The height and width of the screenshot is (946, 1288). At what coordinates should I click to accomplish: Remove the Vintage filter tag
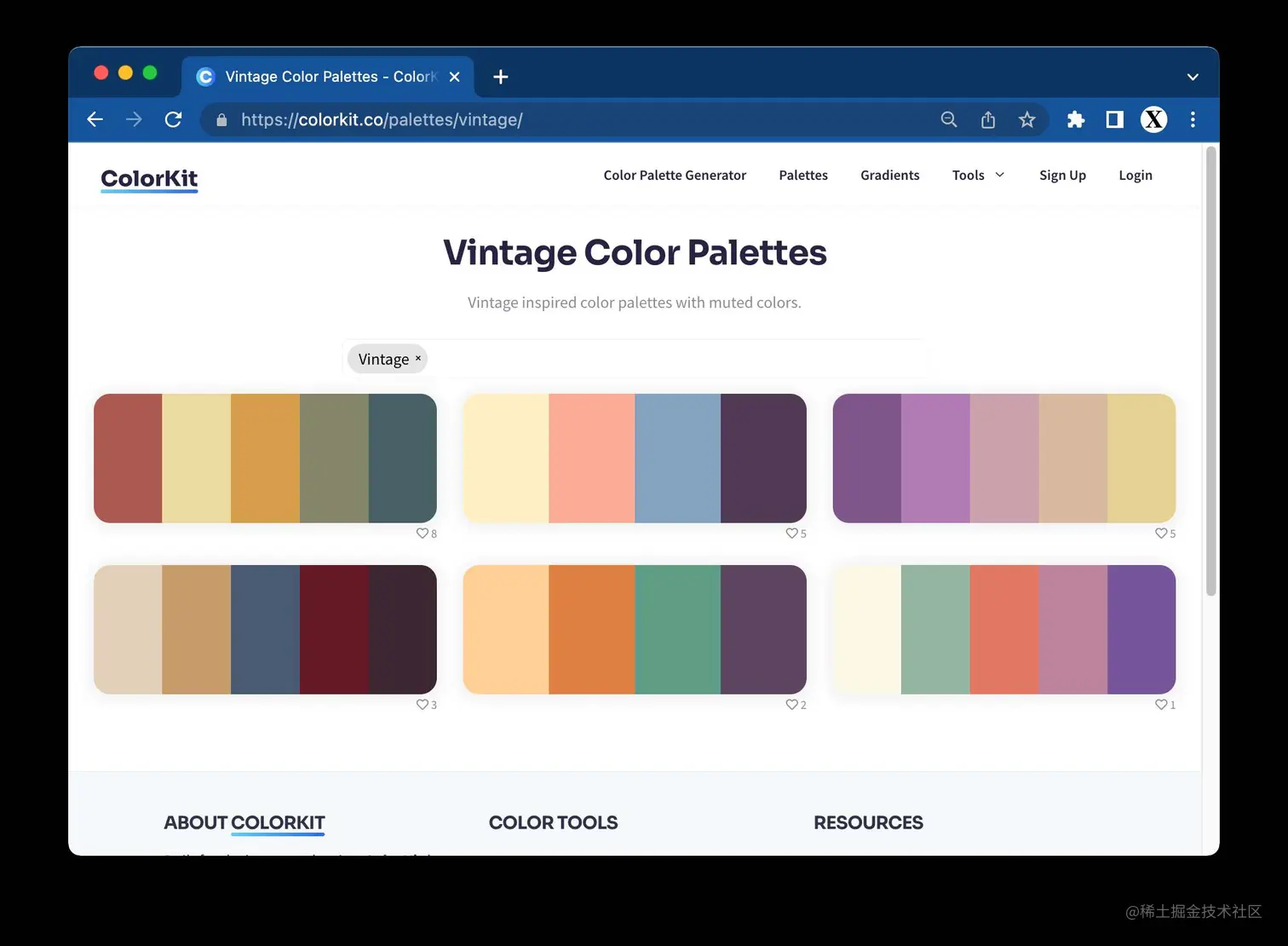(417, 359)
